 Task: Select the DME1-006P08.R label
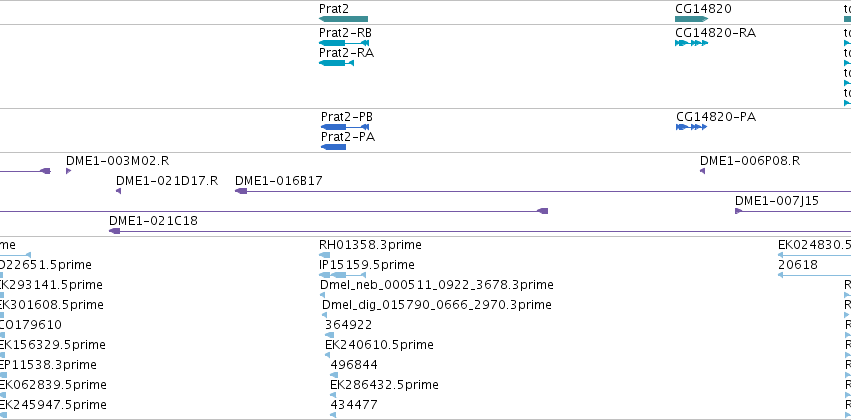750,161
